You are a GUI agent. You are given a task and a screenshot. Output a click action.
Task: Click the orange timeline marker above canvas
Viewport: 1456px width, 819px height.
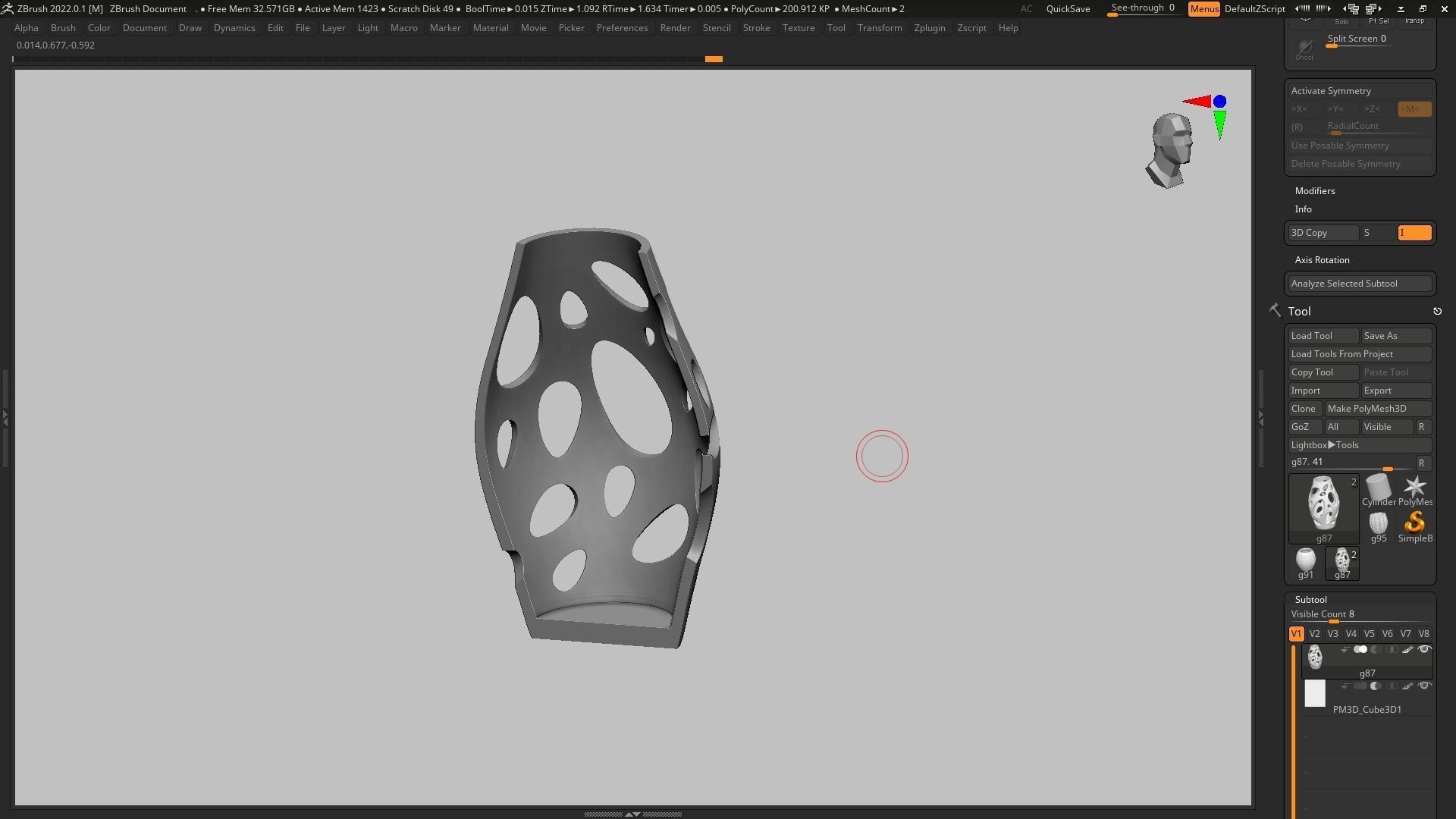(x=714, y=58)
